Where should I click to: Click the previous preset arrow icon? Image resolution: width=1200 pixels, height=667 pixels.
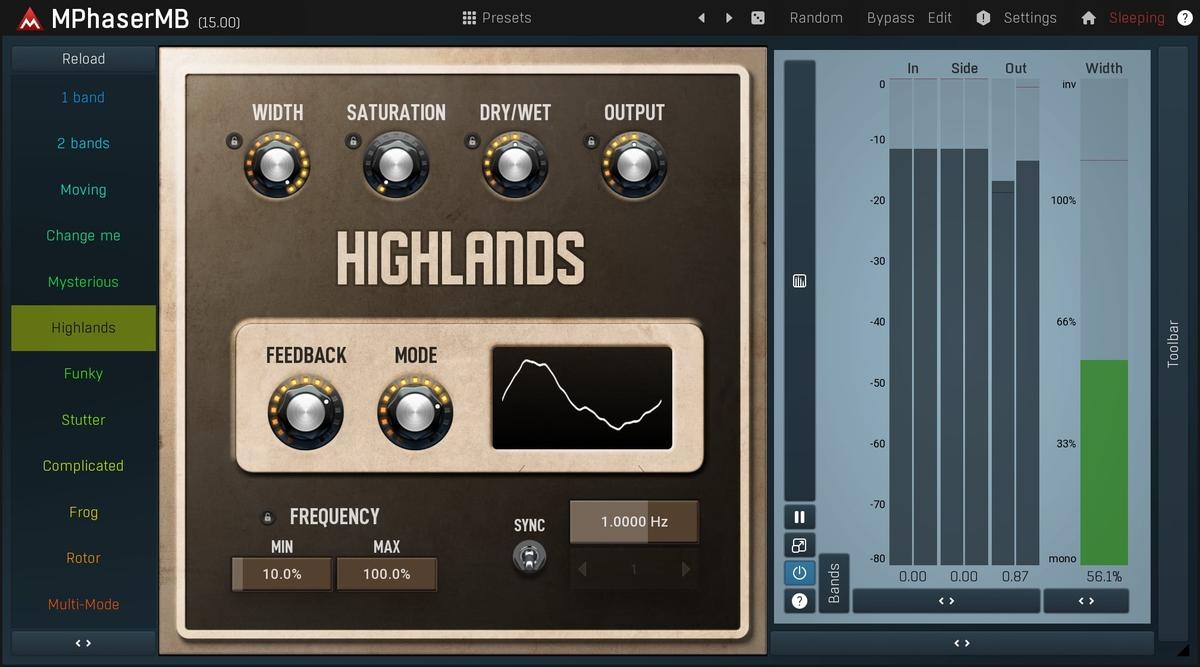tap(701, 18)
